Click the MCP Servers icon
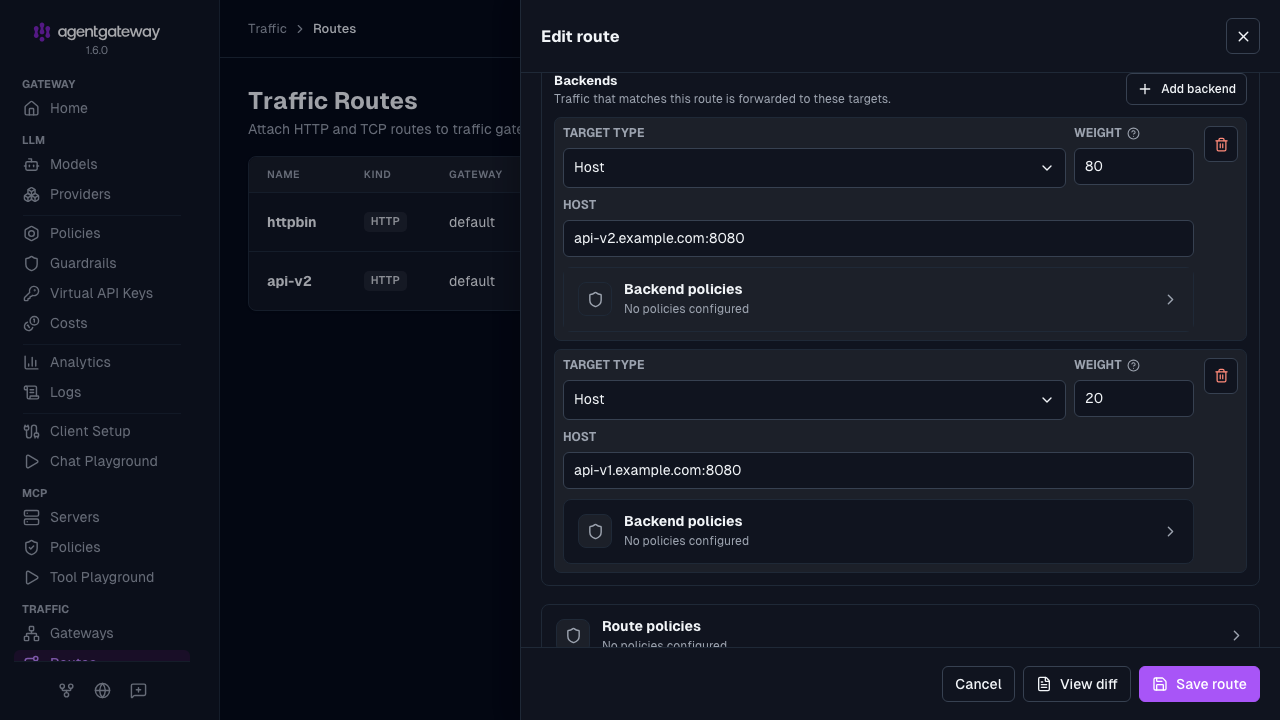Viewport: 1280px width, 720px height. pos(31,517)
